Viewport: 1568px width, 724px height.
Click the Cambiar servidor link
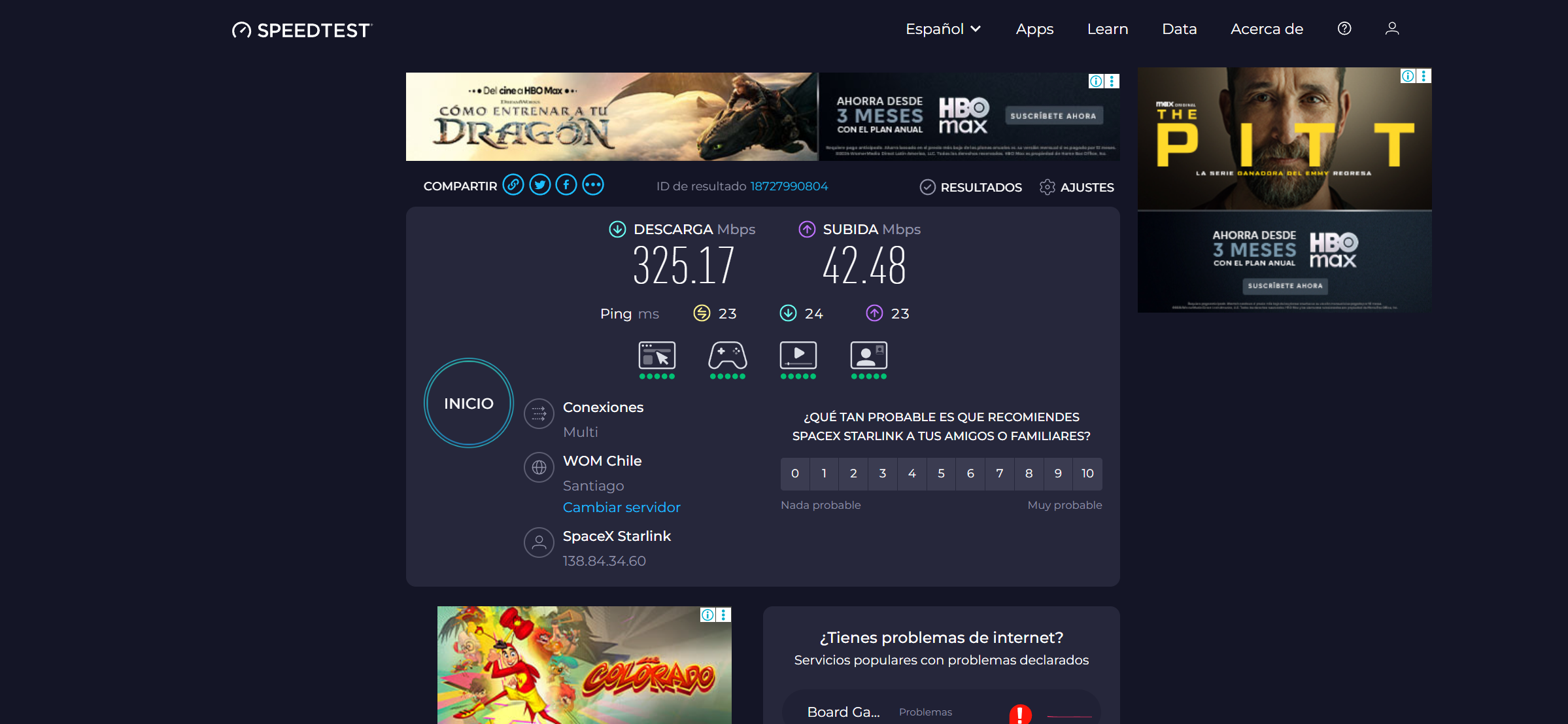(x=621, y=508)
